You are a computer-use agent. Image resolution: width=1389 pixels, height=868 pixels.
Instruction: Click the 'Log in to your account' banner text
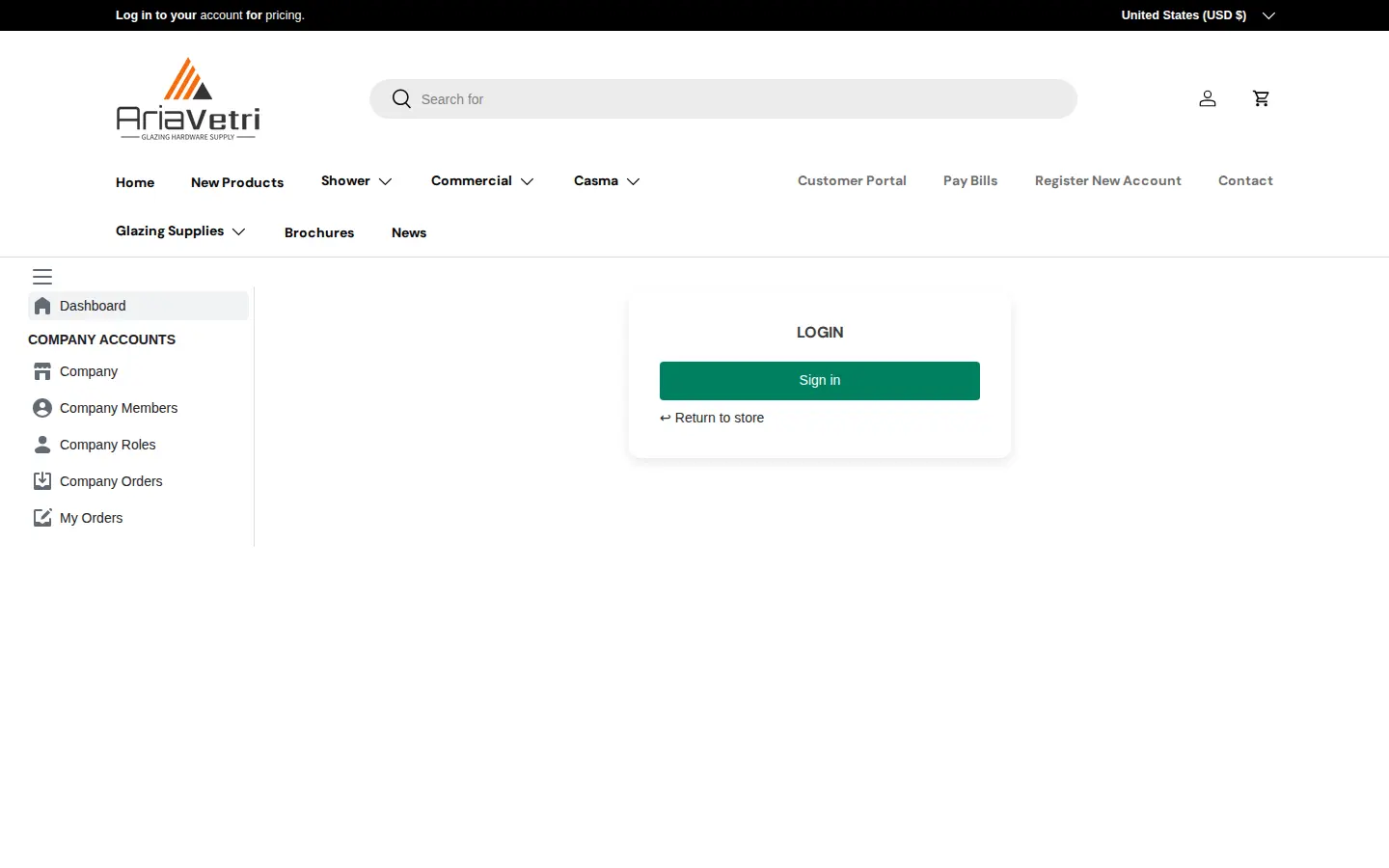[210, 15]
